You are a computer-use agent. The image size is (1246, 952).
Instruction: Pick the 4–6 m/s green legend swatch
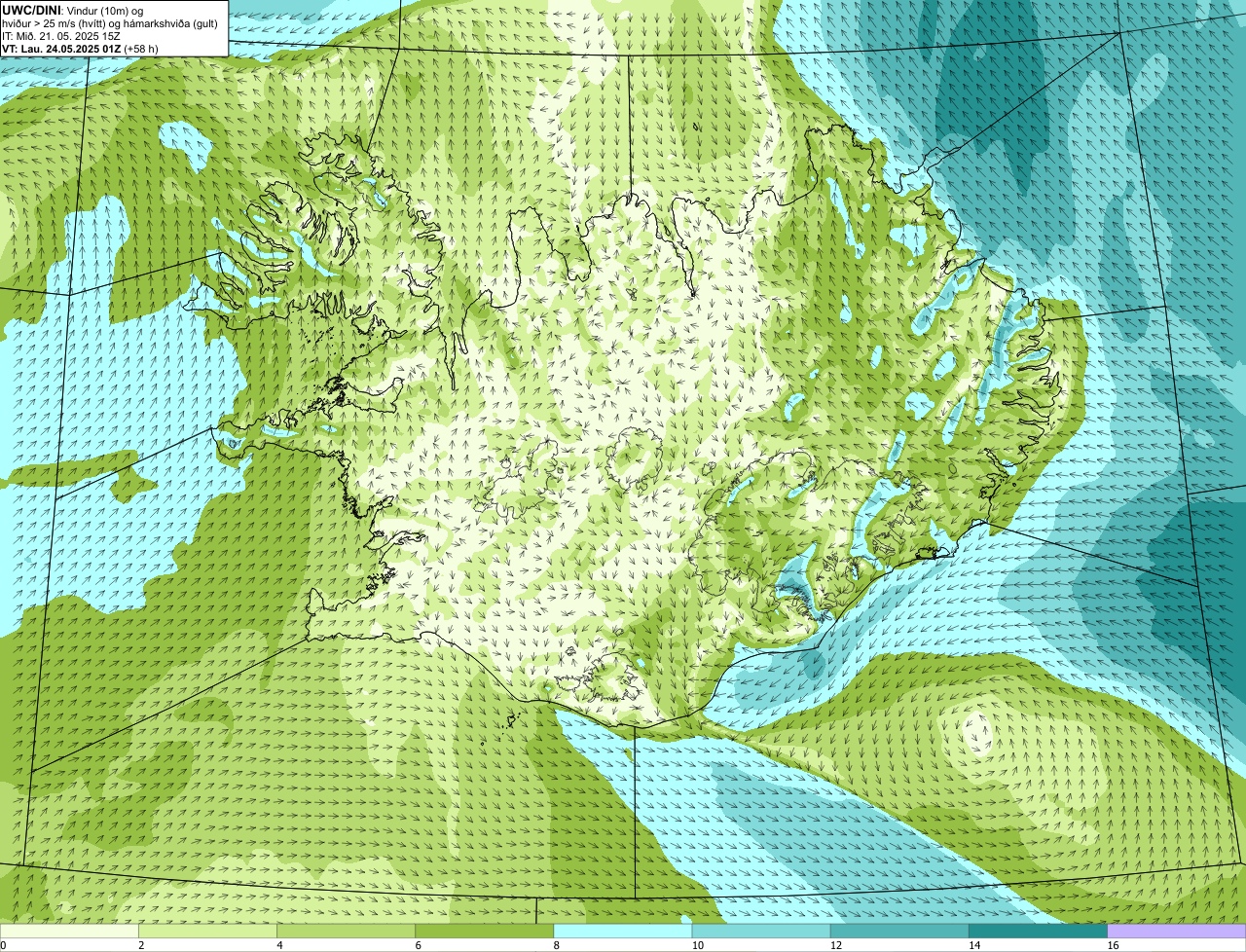(x=347, y=932)
